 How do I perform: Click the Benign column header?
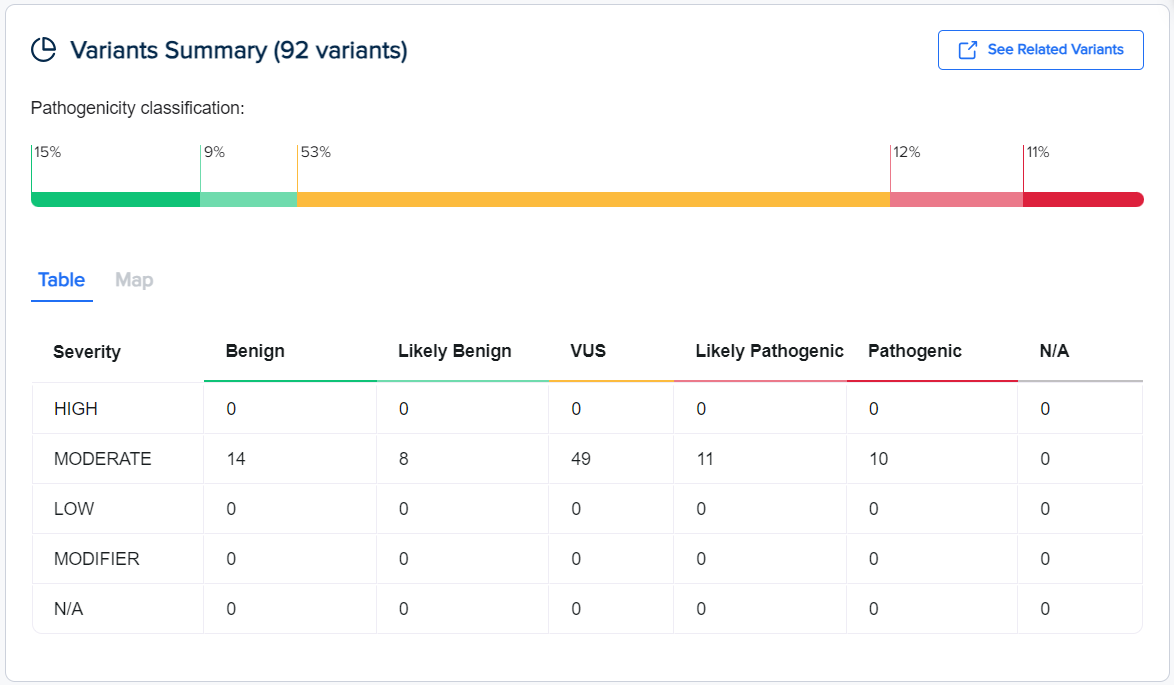255,351
